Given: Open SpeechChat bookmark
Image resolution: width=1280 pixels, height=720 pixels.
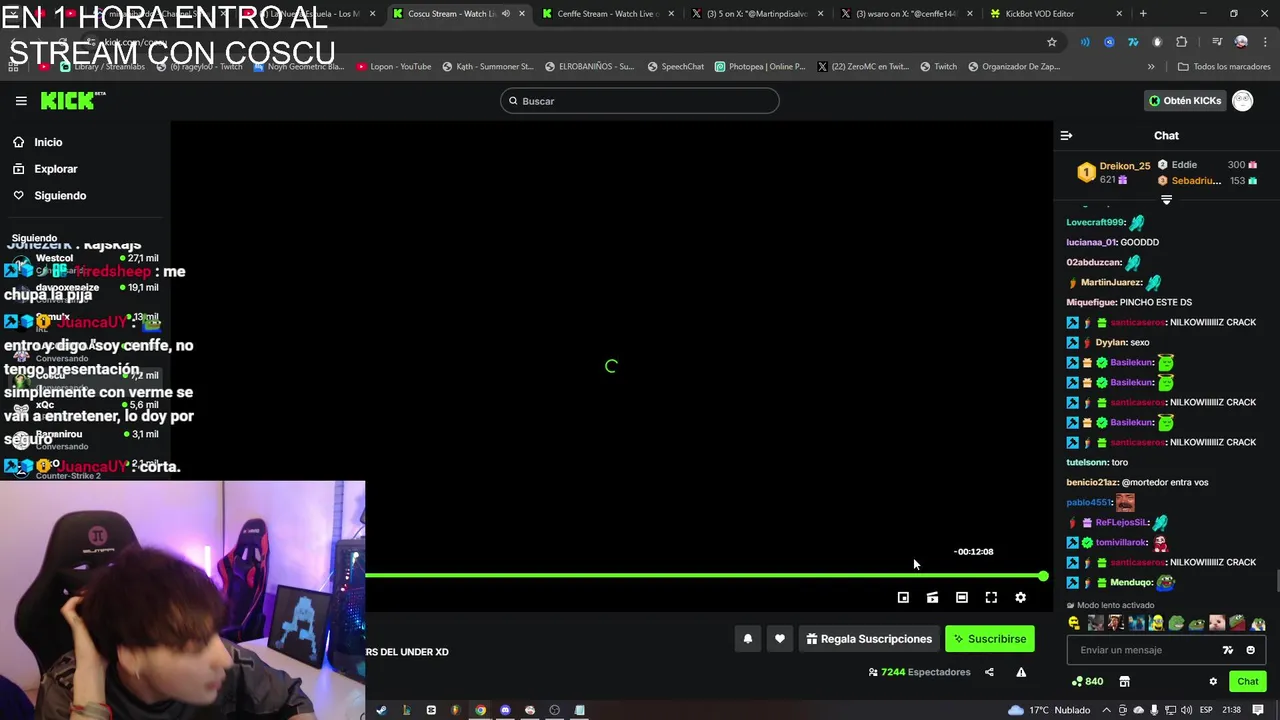Looking at the screenshot, I should pyautogui.click(x=676, y=67).
